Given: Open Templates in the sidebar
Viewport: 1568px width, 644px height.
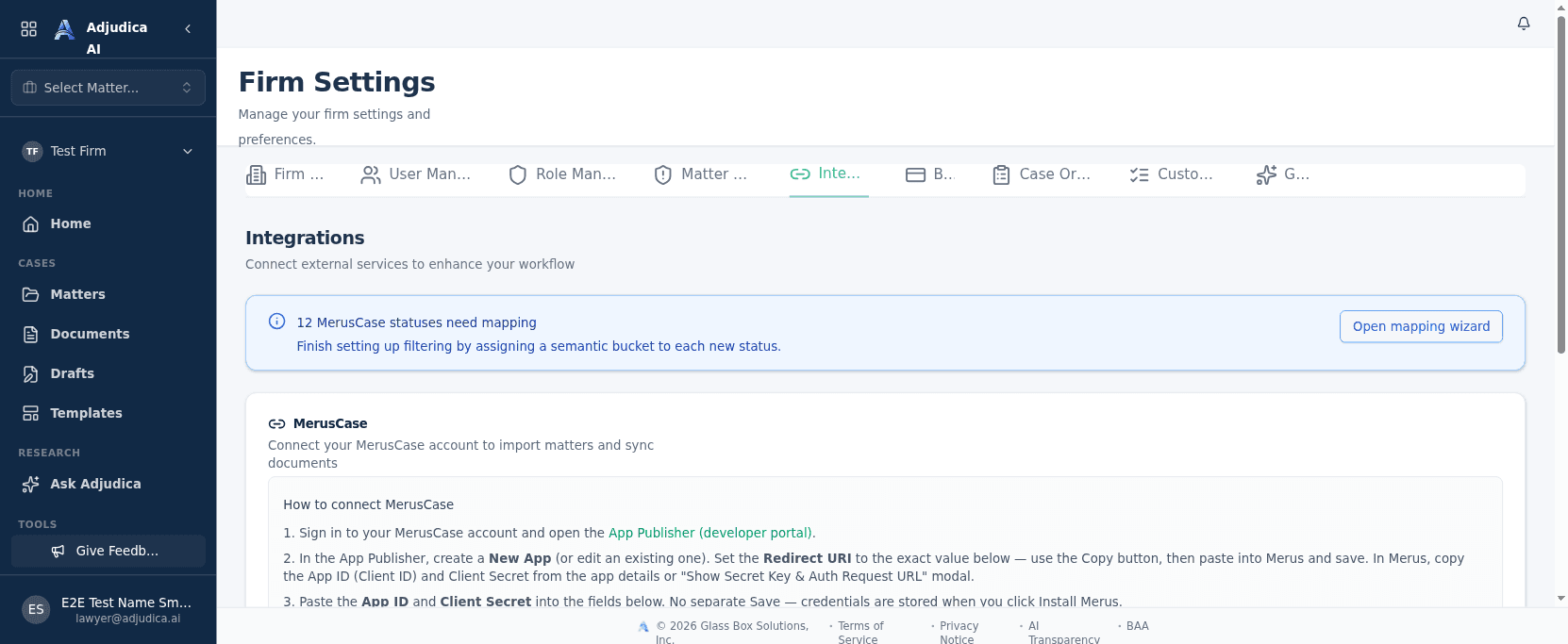Looking at the screenshot, I should (108, 413).
